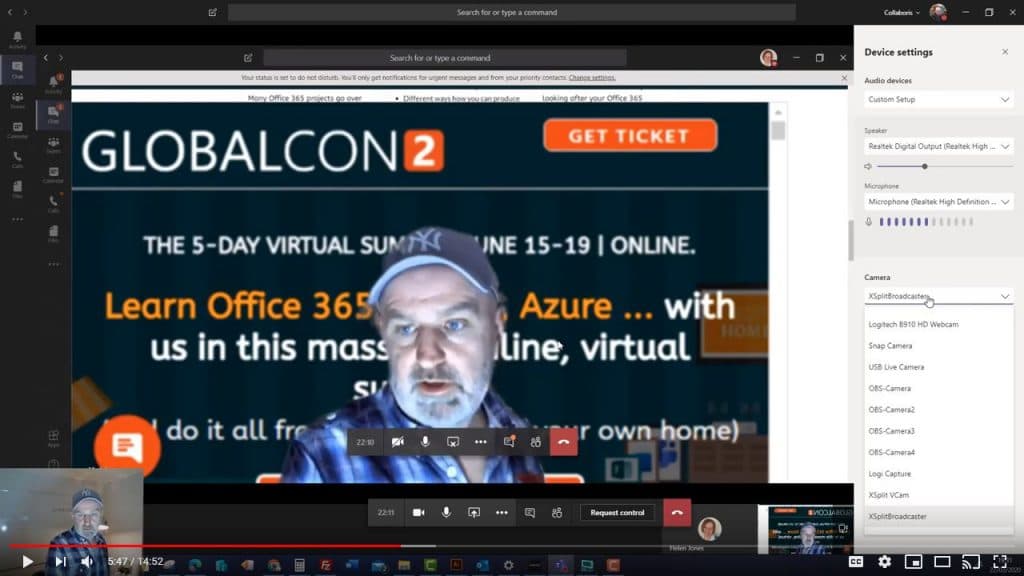The width and height of the screenshot is (1024, 576).
Task: Open Calls in the shared-screen Teams sidebar
Action: [x=54, y=204]
